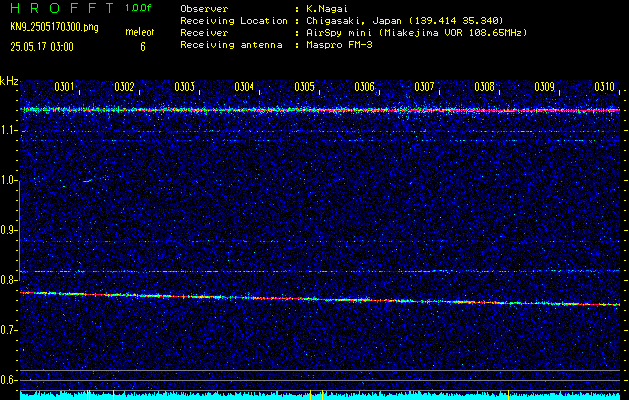Click the version number 1.0.0f
629x400 pixels.
[138, 8]
